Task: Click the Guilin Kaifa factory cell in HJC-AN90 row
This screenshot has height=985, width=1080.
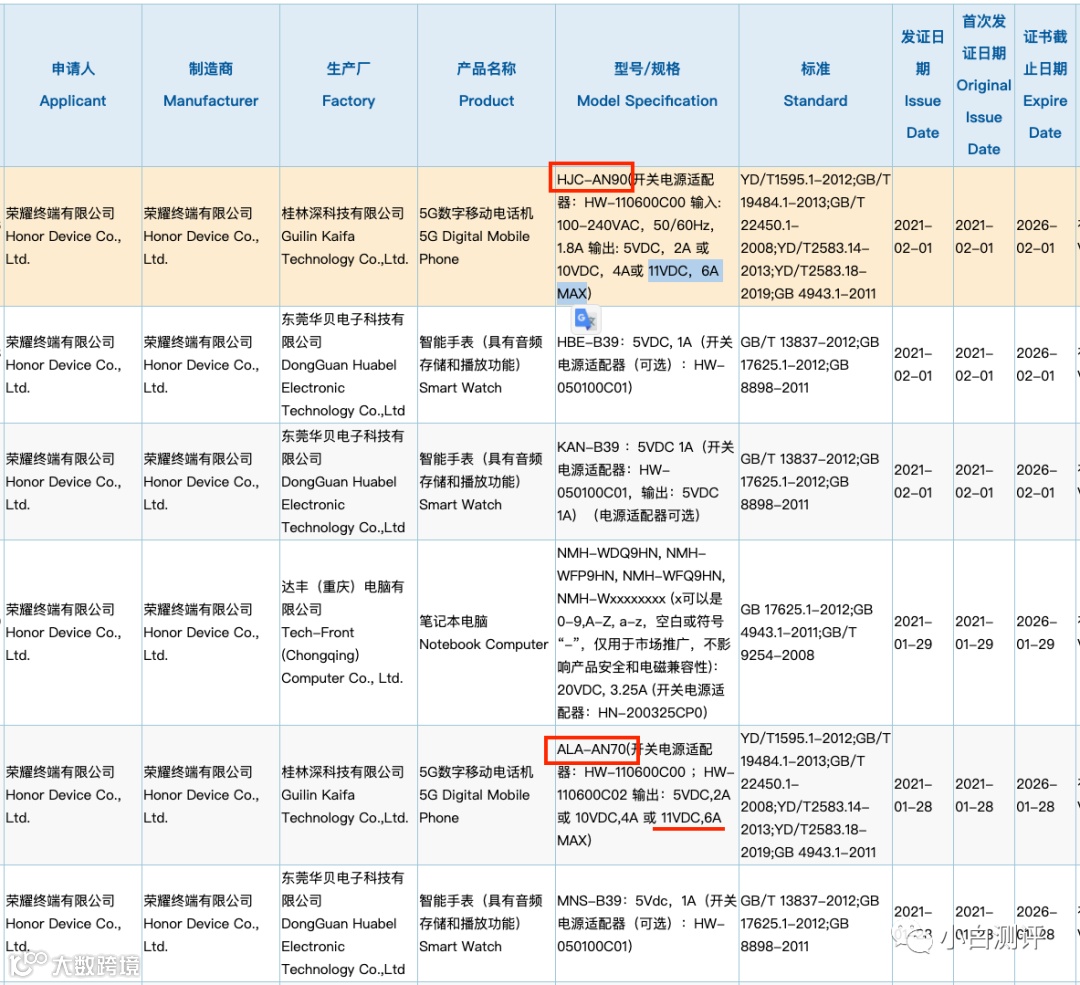Action: click(349, 236)
